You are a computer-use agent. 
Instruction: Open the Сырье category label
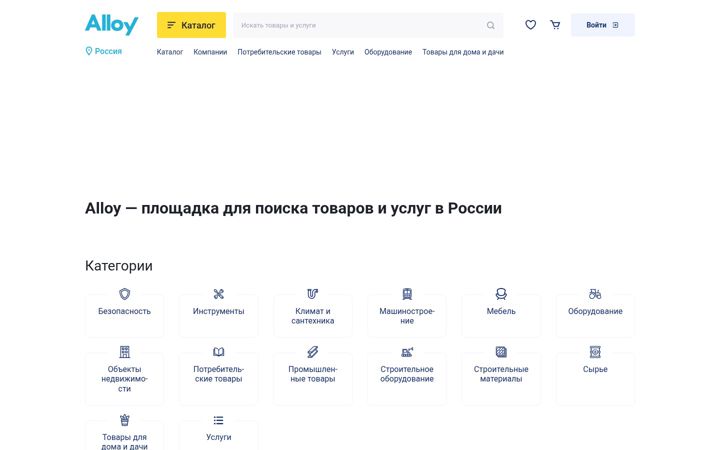pyautogui.click(x=595, y=370)
